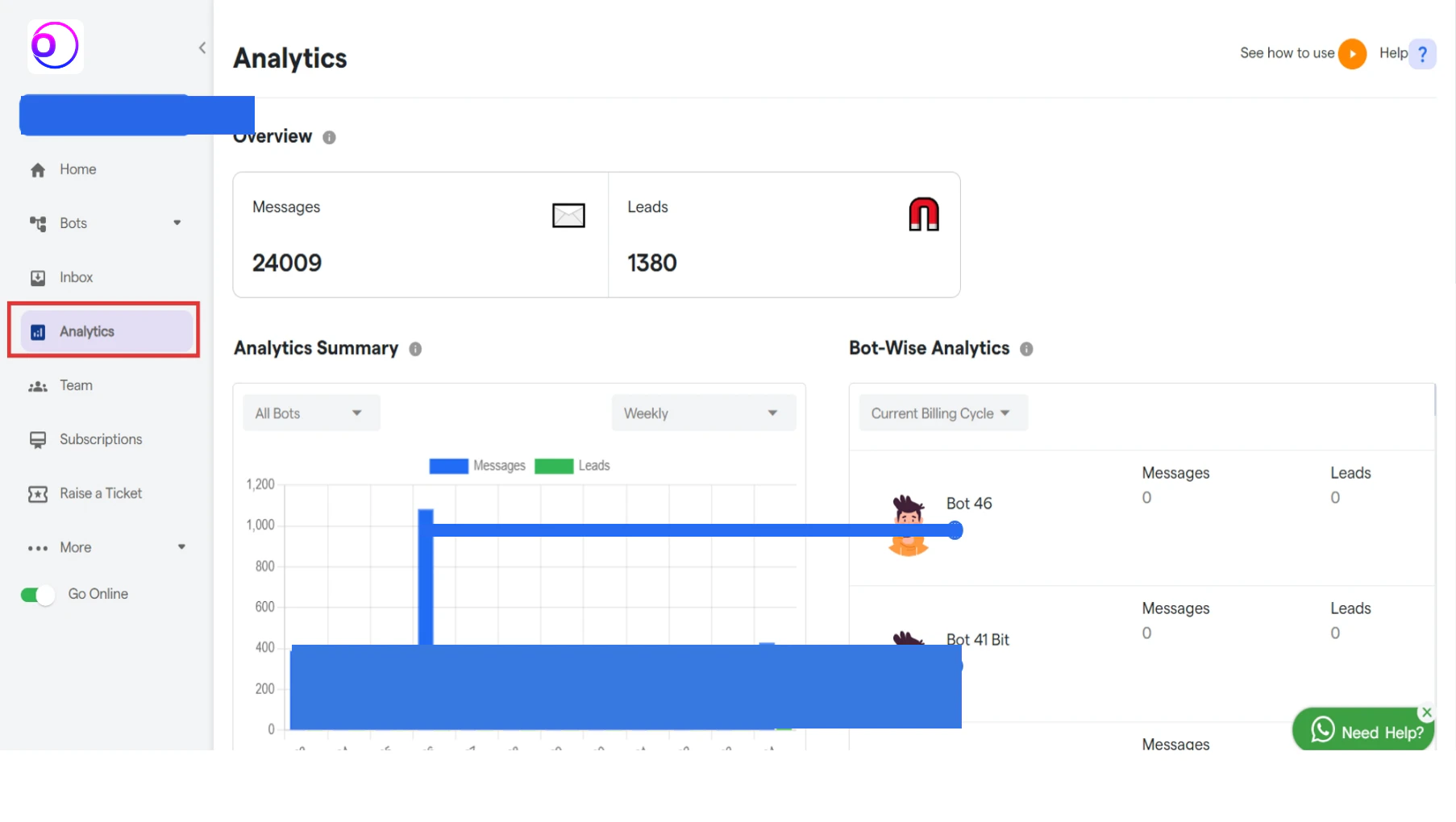
Task: Open the Current Billing Cycle dropdown
Action: 943,413
